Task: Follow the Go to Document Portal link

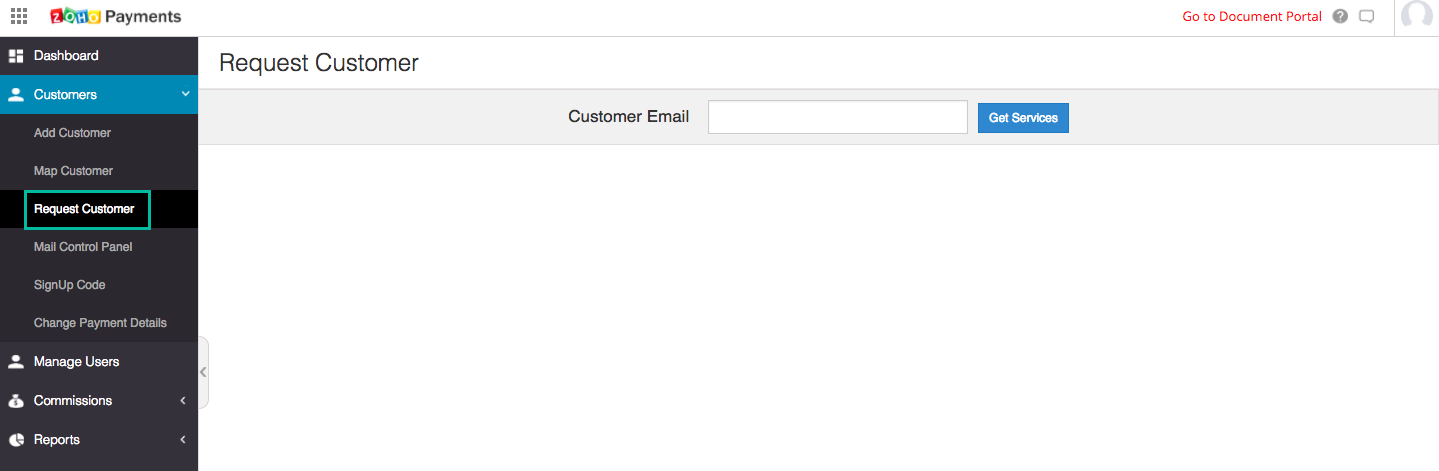Action: click(x=1252, y=16)
